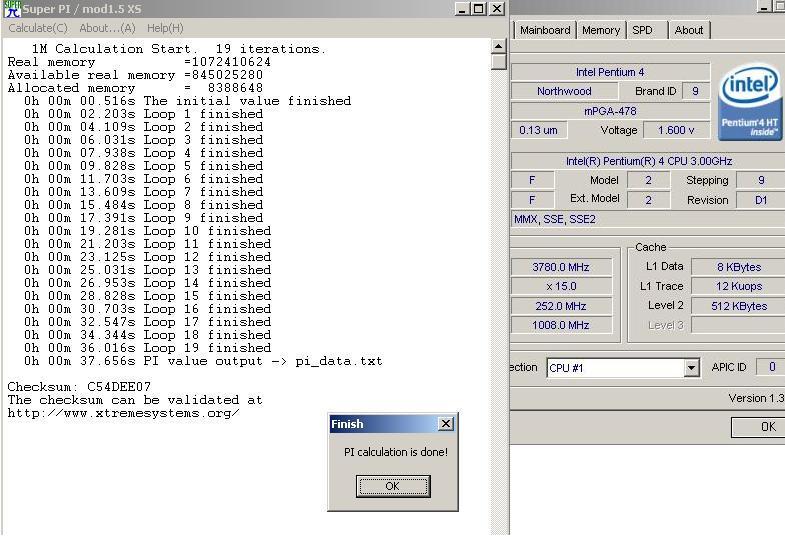Click the 252.0 MHz bus speed field

coord(561,306)
